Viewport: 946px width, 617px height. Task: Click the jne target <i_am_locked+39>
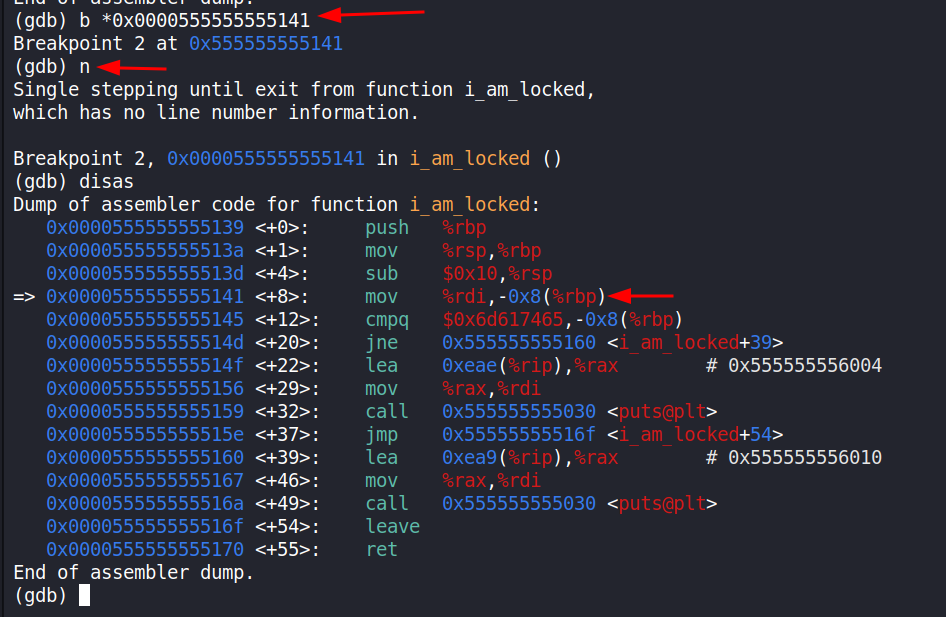(x=696, y=342)
